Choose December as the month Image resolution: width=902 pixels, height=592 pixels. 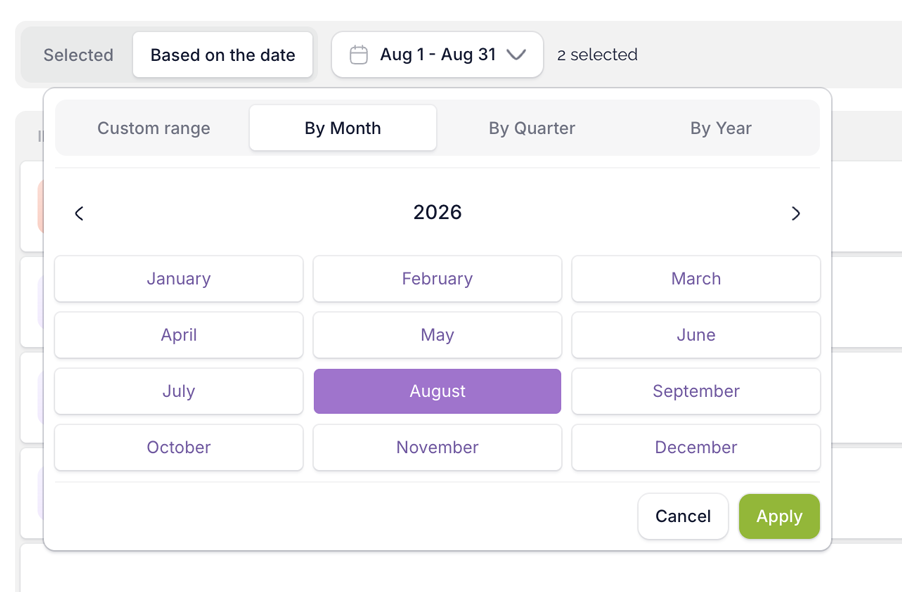[x=696, y=448]
